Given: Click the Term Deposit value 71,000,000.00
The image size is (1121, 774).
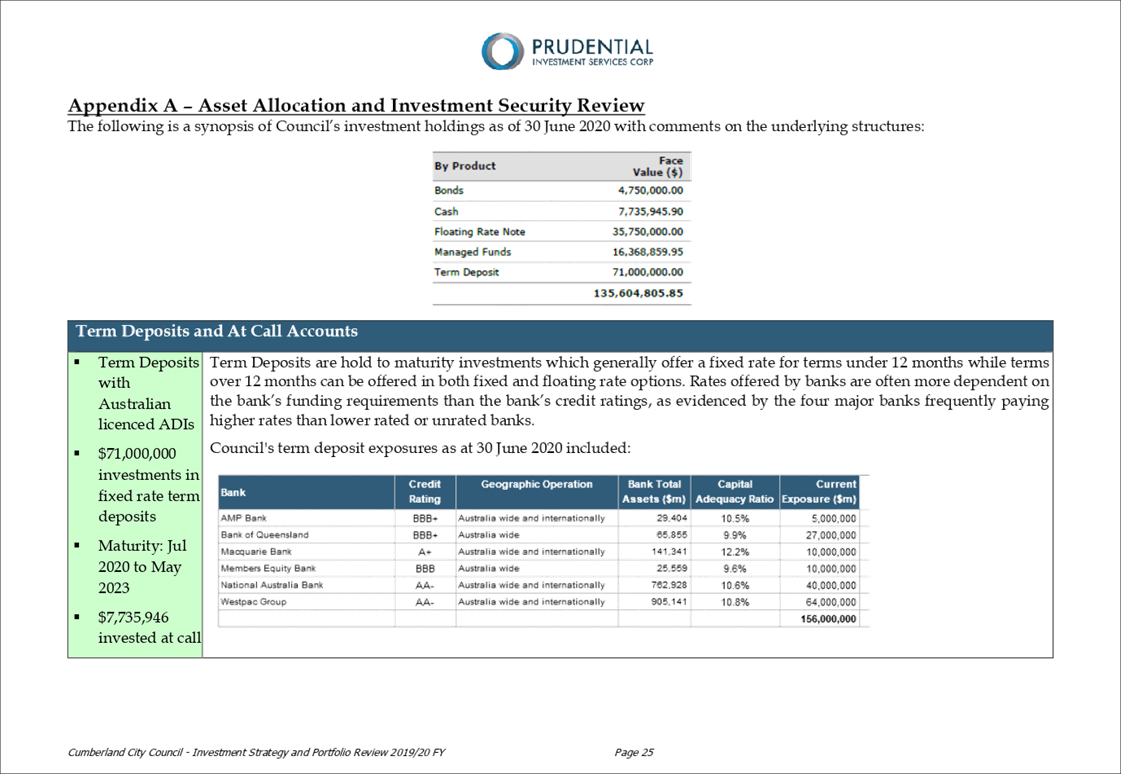Looking at the screenshot, I should (648, 272).
